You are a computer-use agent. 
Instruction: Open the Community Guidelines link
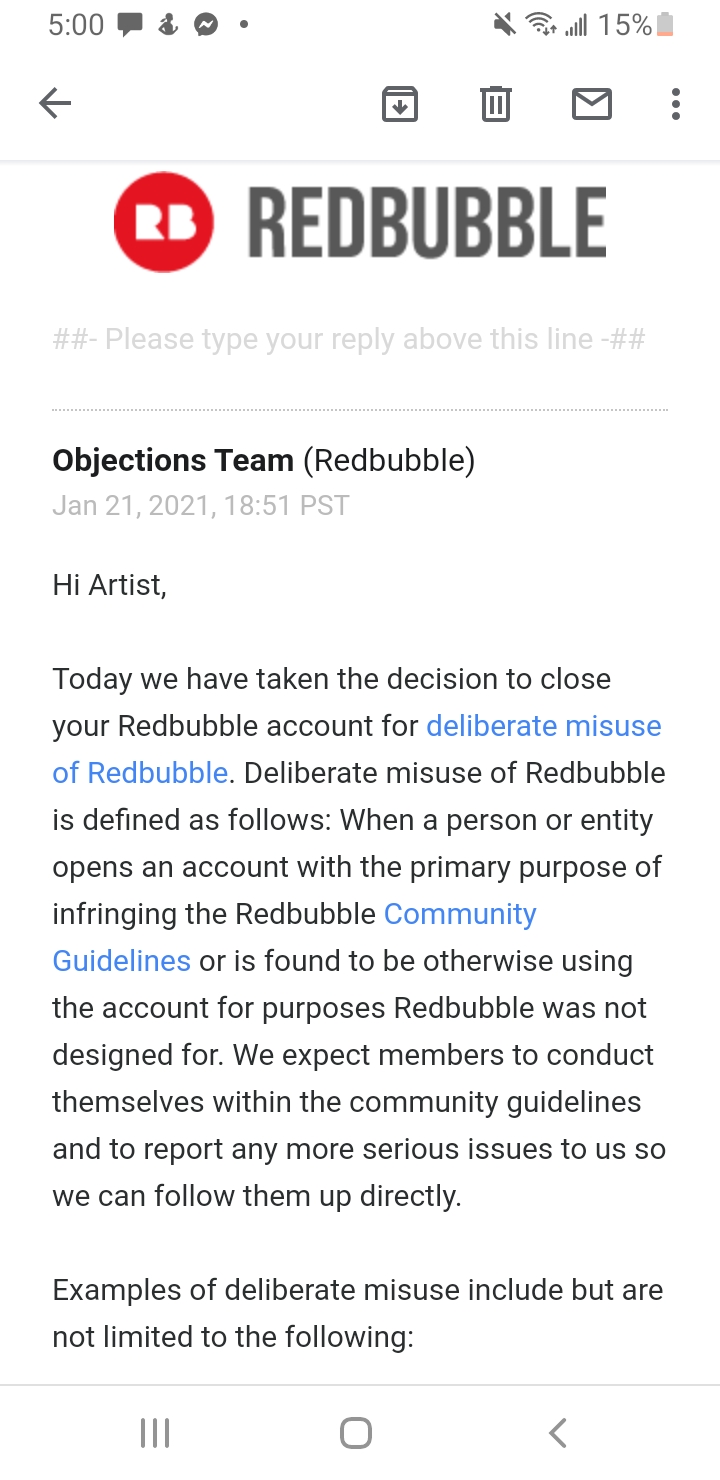(x=460, y=914)
